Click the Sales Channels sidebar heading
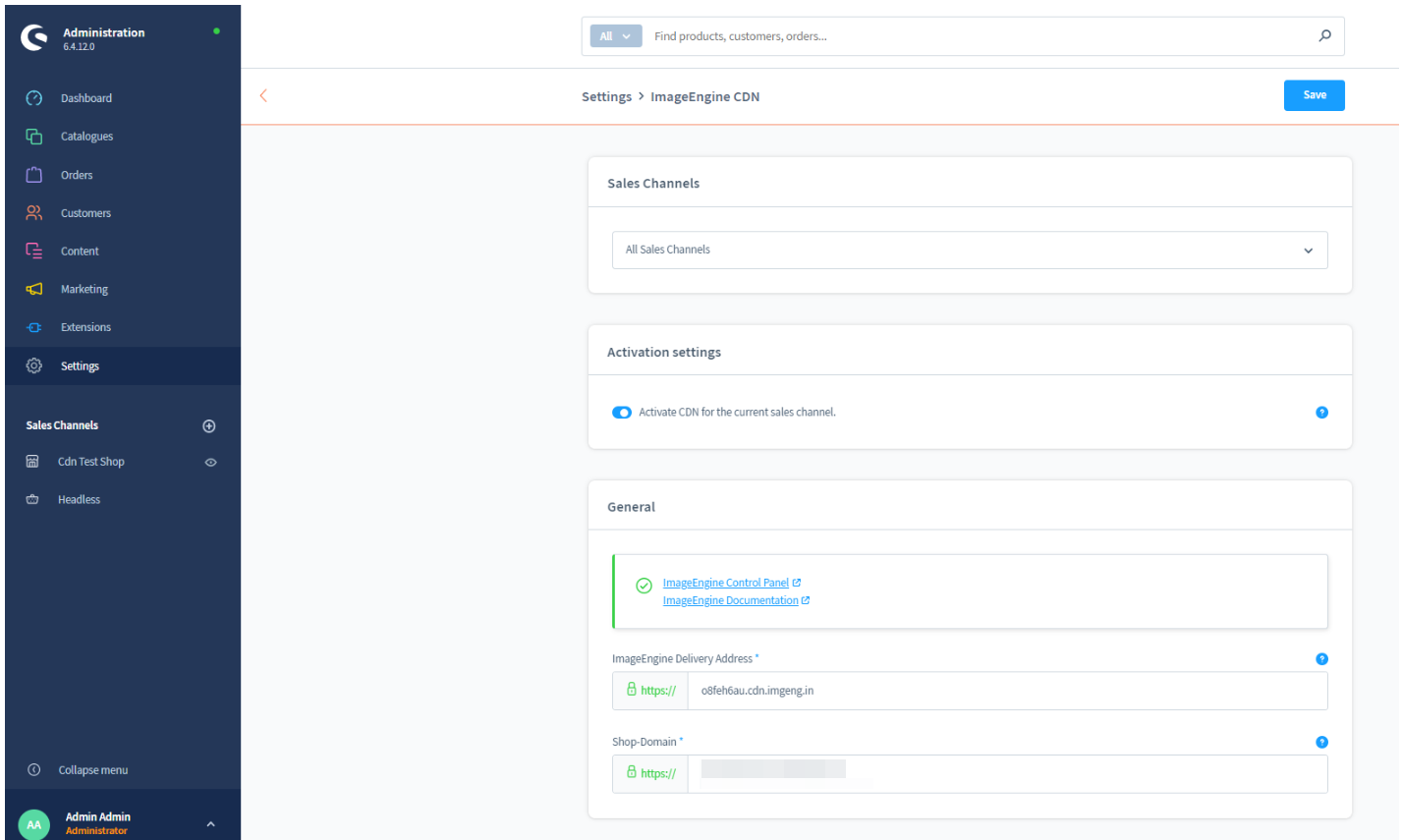The height and width of the screenshot is (840, 1402). [62, 426]
